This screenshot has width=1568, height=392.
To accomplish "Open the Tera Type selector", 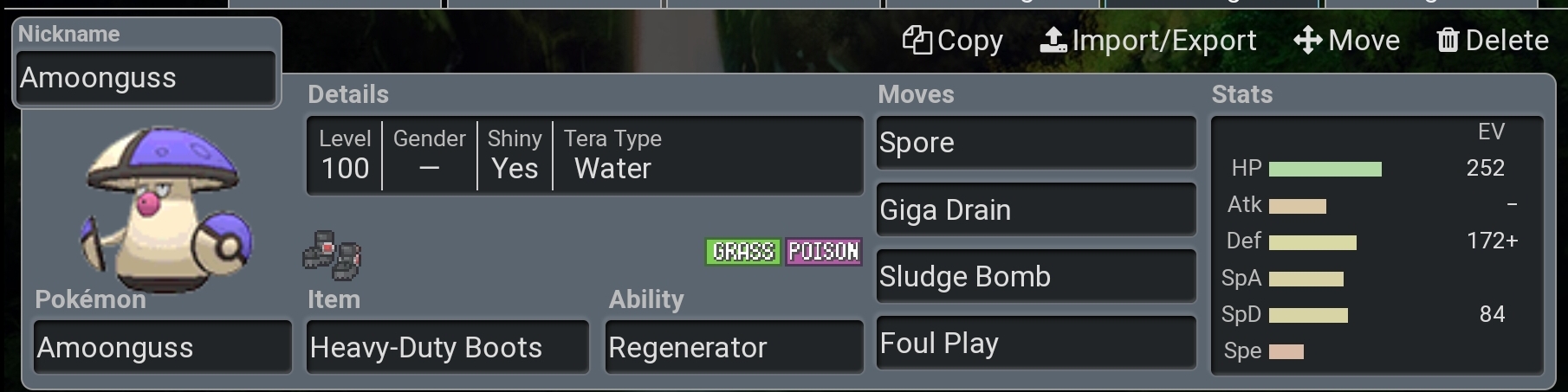I will click(x=613, y=156).
